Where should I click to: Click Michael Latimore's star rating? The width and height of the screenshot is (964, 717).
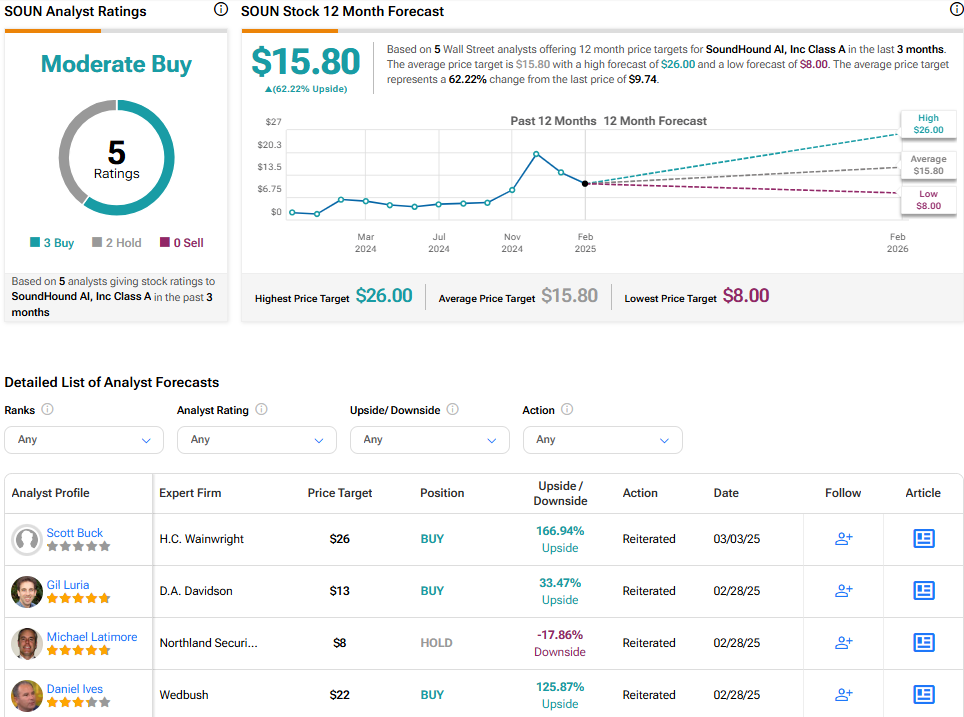pyautogui.click(x=79, y=650)
